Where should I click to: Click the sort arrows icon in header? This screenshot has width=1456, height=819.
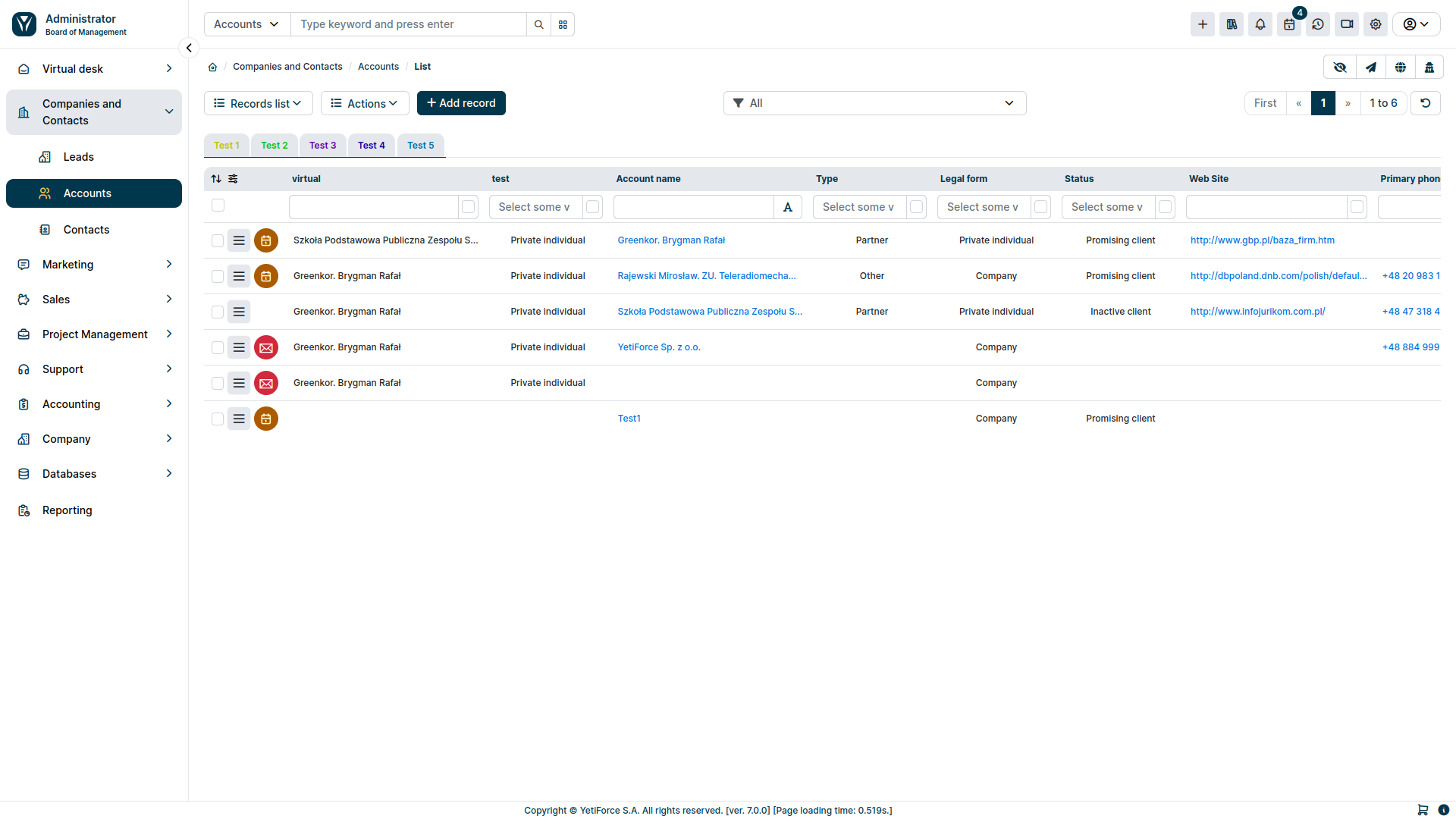pos(216,179)
